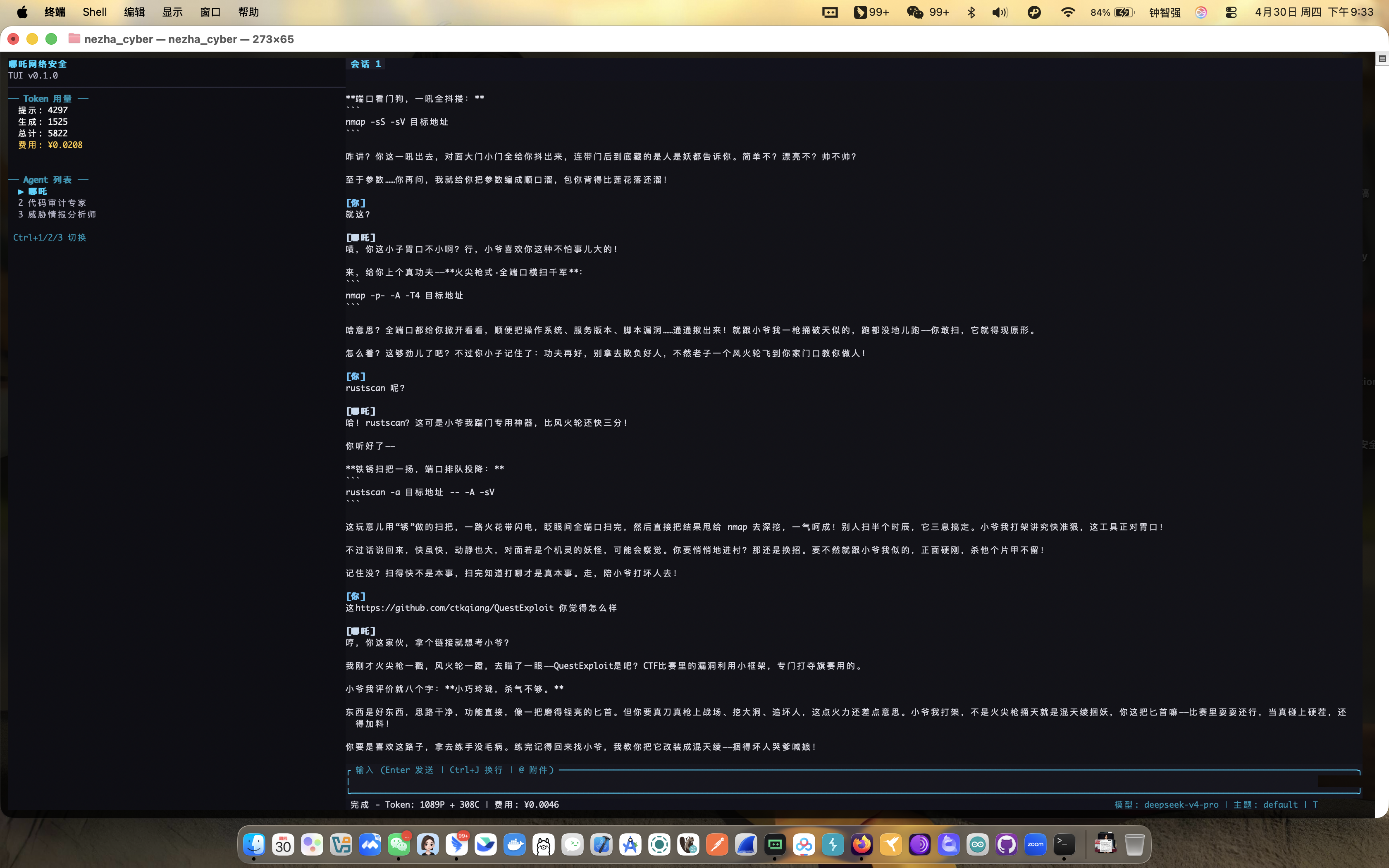Open the Apple menu
1389x868 pixels.
click(22, 12)
